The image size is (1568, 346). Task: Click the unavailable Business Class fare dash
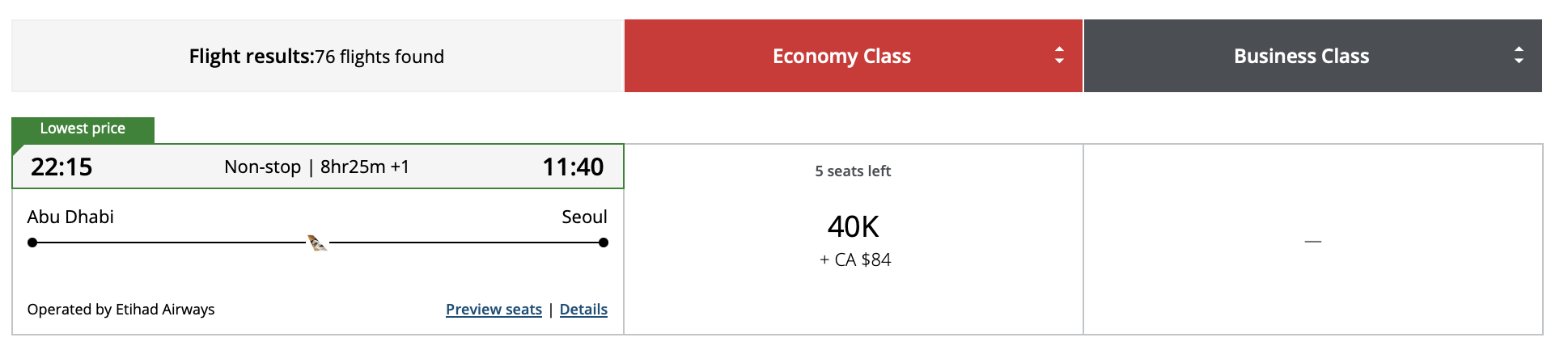pyautogui.click(x=1313, y=241)
